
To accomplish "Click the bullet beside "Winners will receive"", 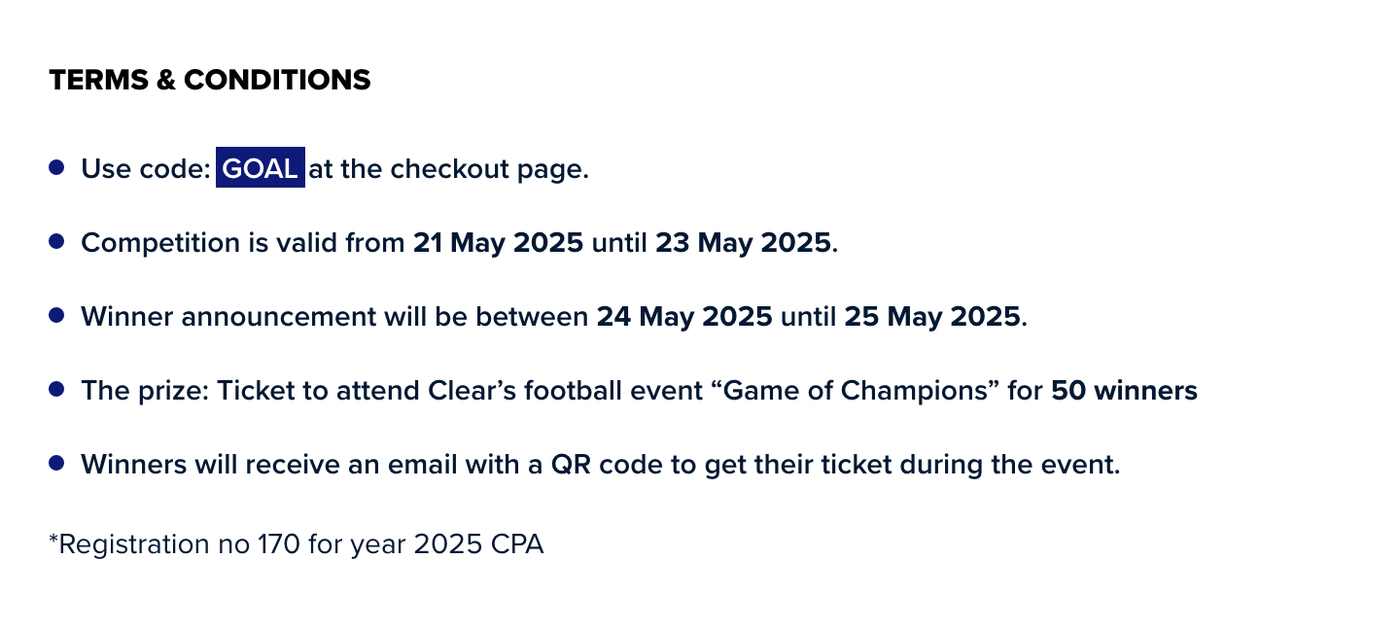I will 57,462.
